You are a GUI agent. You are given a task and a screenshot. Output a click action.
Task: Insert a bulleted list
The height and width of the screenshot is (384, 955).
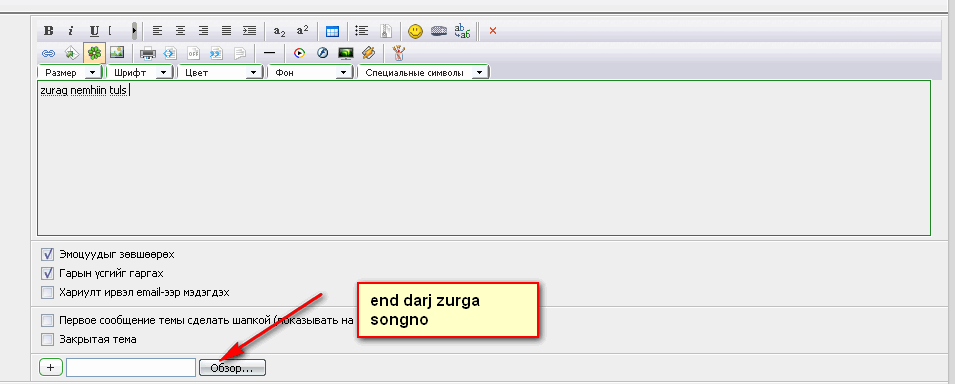tap(362, 30)
